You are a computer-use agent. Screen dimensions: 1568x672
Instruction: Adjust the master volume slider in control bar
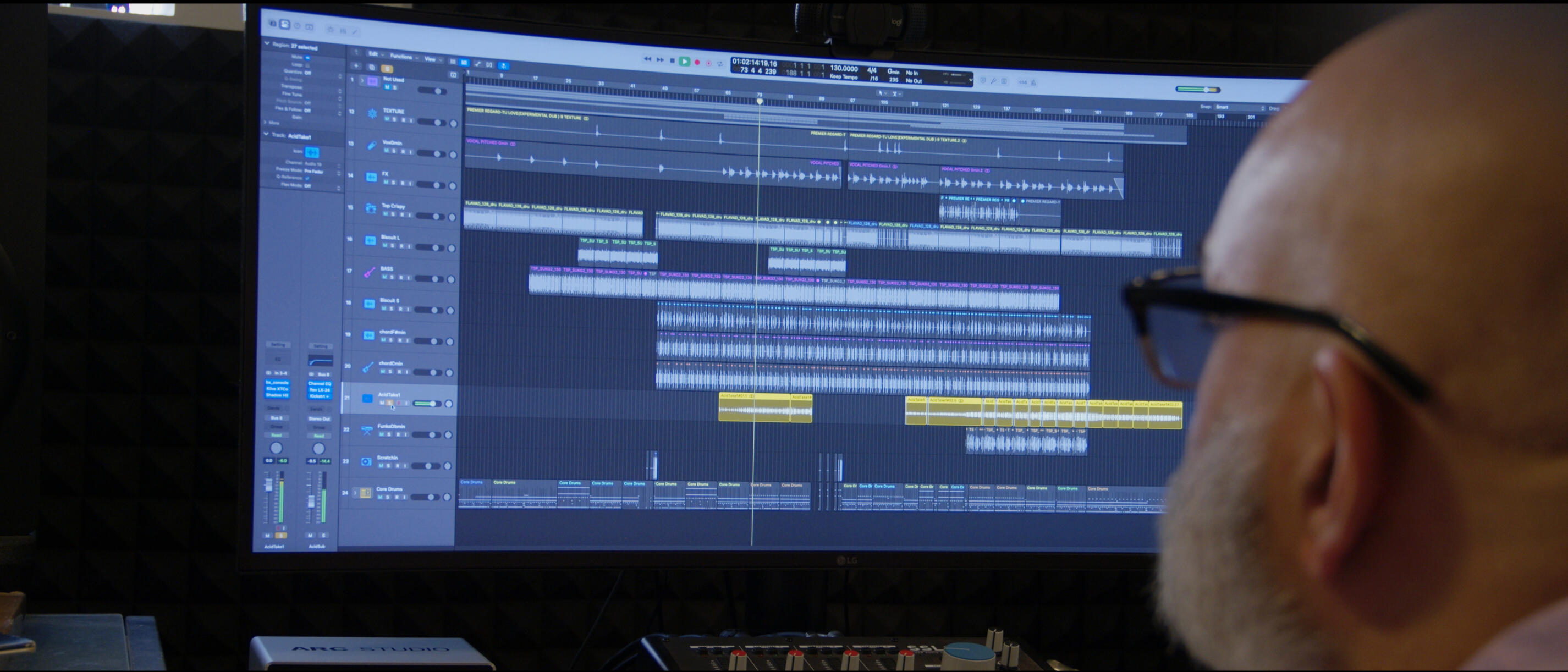click(1197, 90)
